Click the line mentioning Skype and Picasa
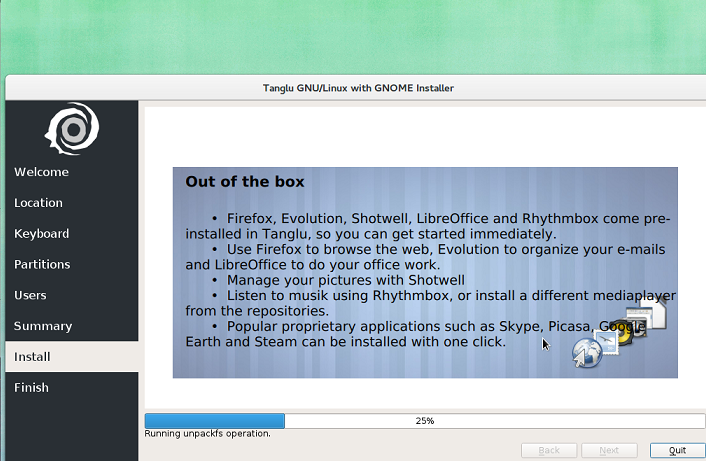Viewport: 707px width, 461px height. (436, 326)
